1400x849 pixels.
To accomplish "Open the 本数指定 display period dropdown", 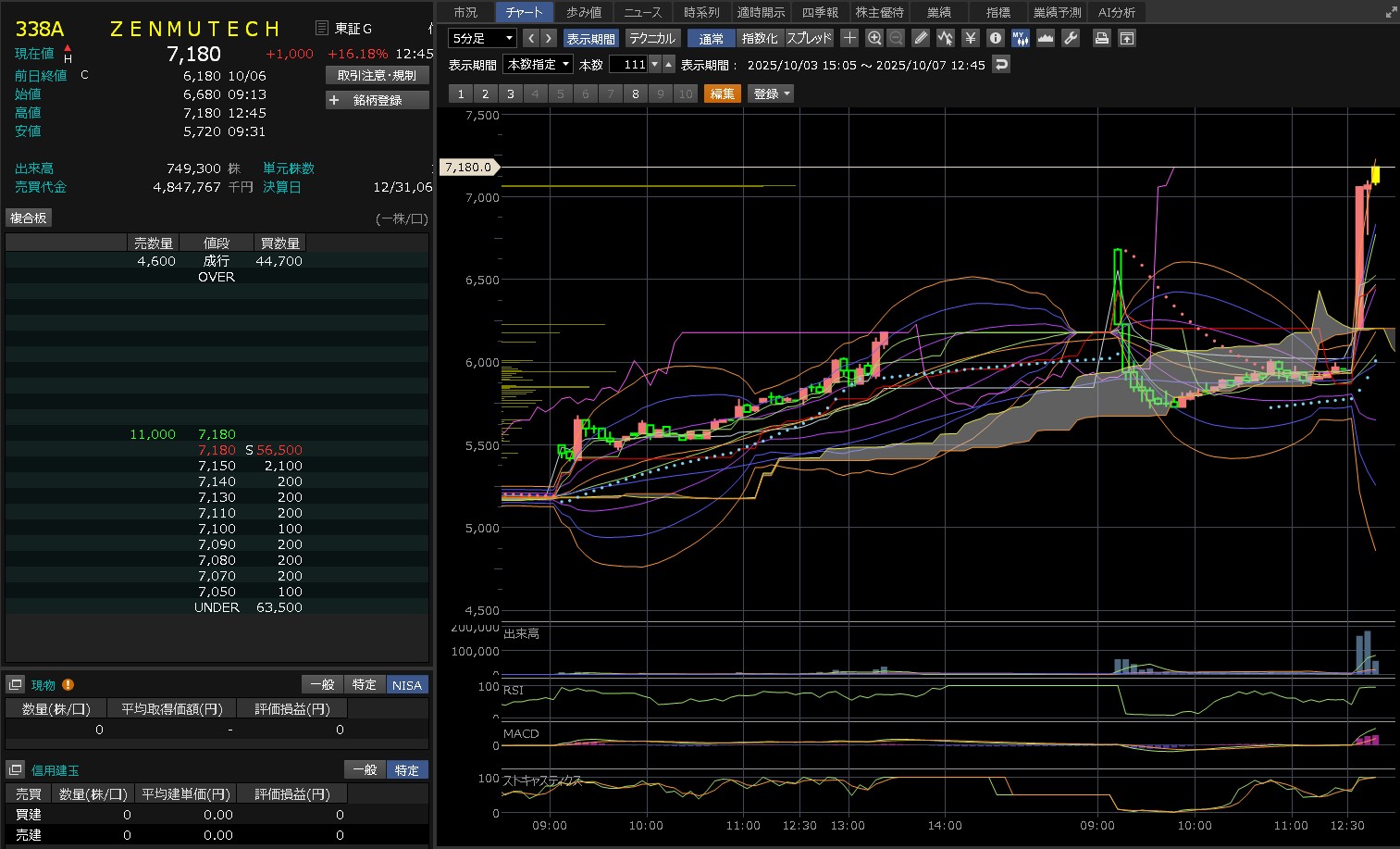I will pos(538,64).
